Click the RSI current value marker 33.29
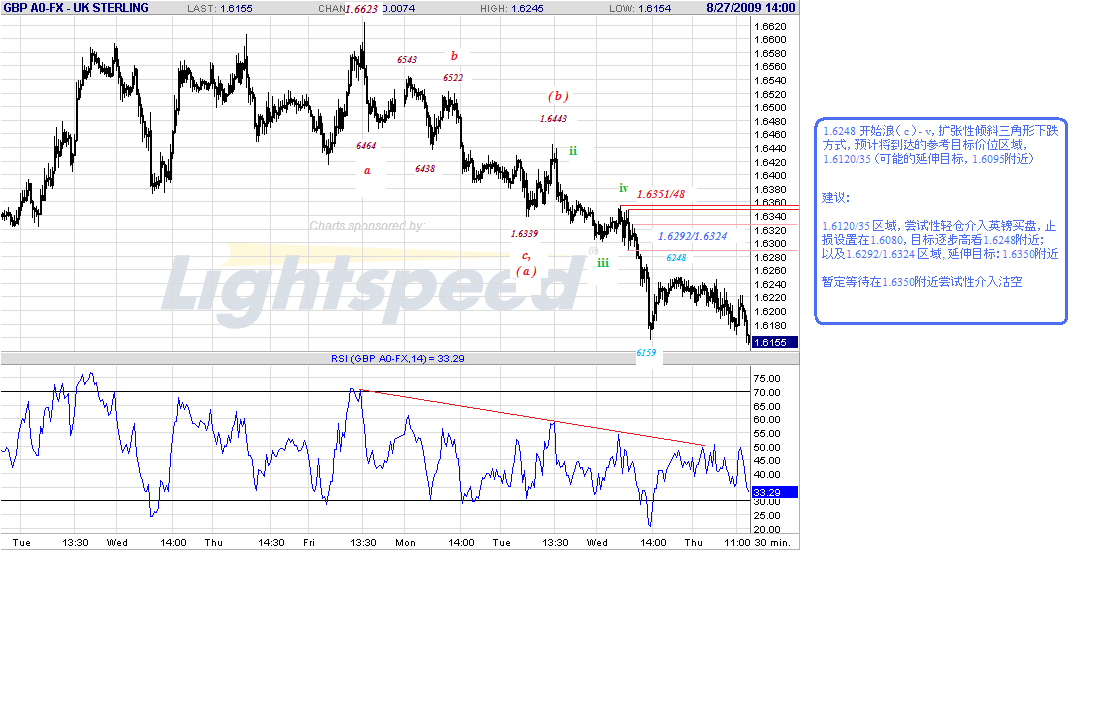Viewport: 1097px width, 704px height. tap(774, 493)
